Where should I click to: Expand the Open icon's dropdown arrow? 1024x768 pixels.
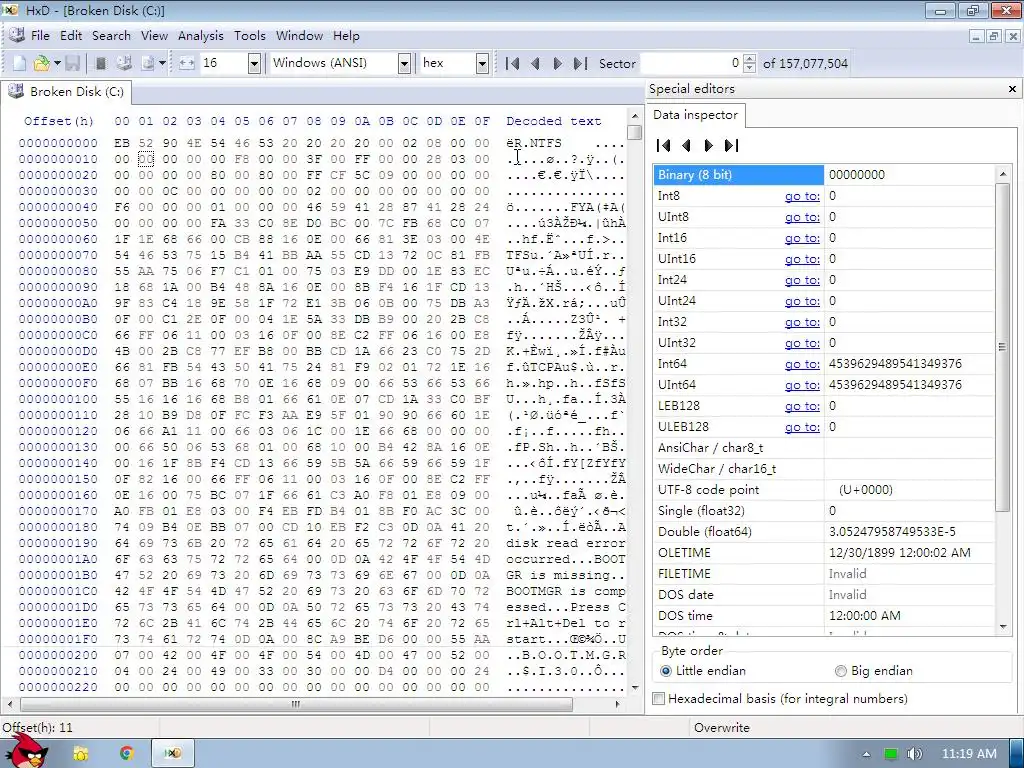(x=57, y=63)
